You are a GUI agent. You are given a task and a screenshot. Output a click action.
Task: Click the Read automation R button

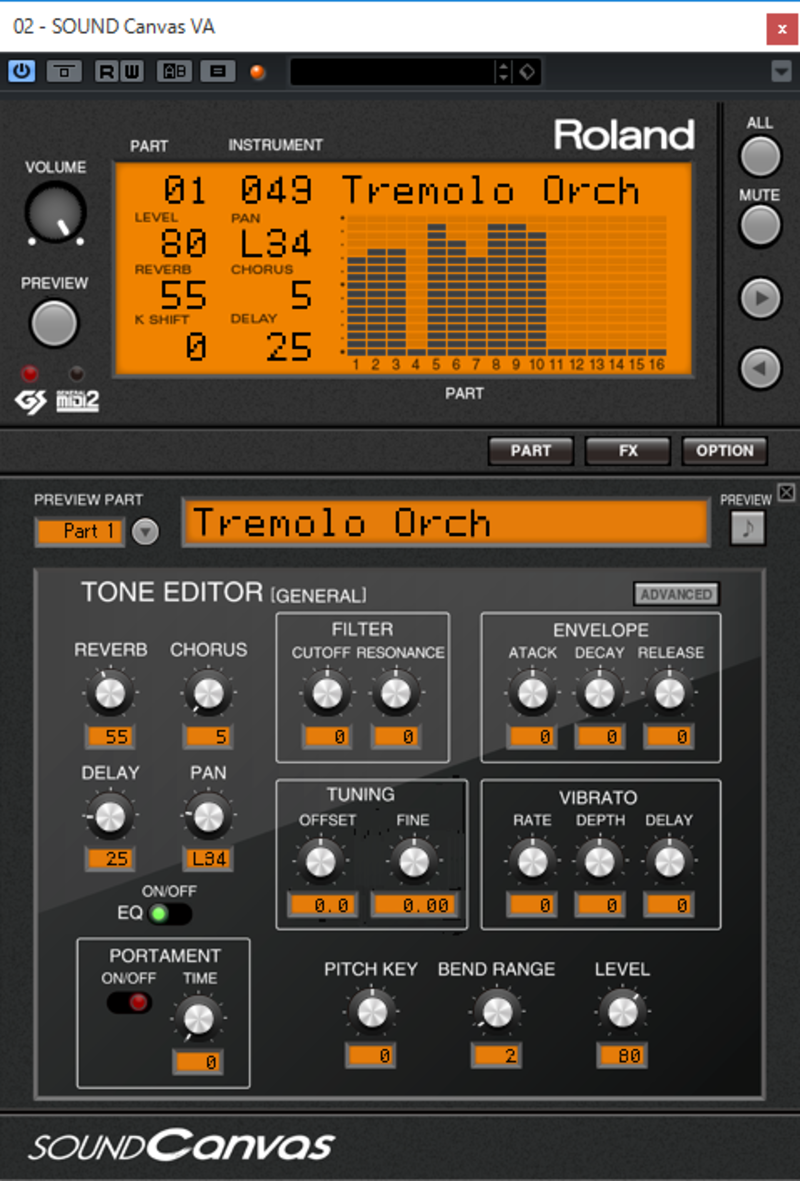click(107, 72)
